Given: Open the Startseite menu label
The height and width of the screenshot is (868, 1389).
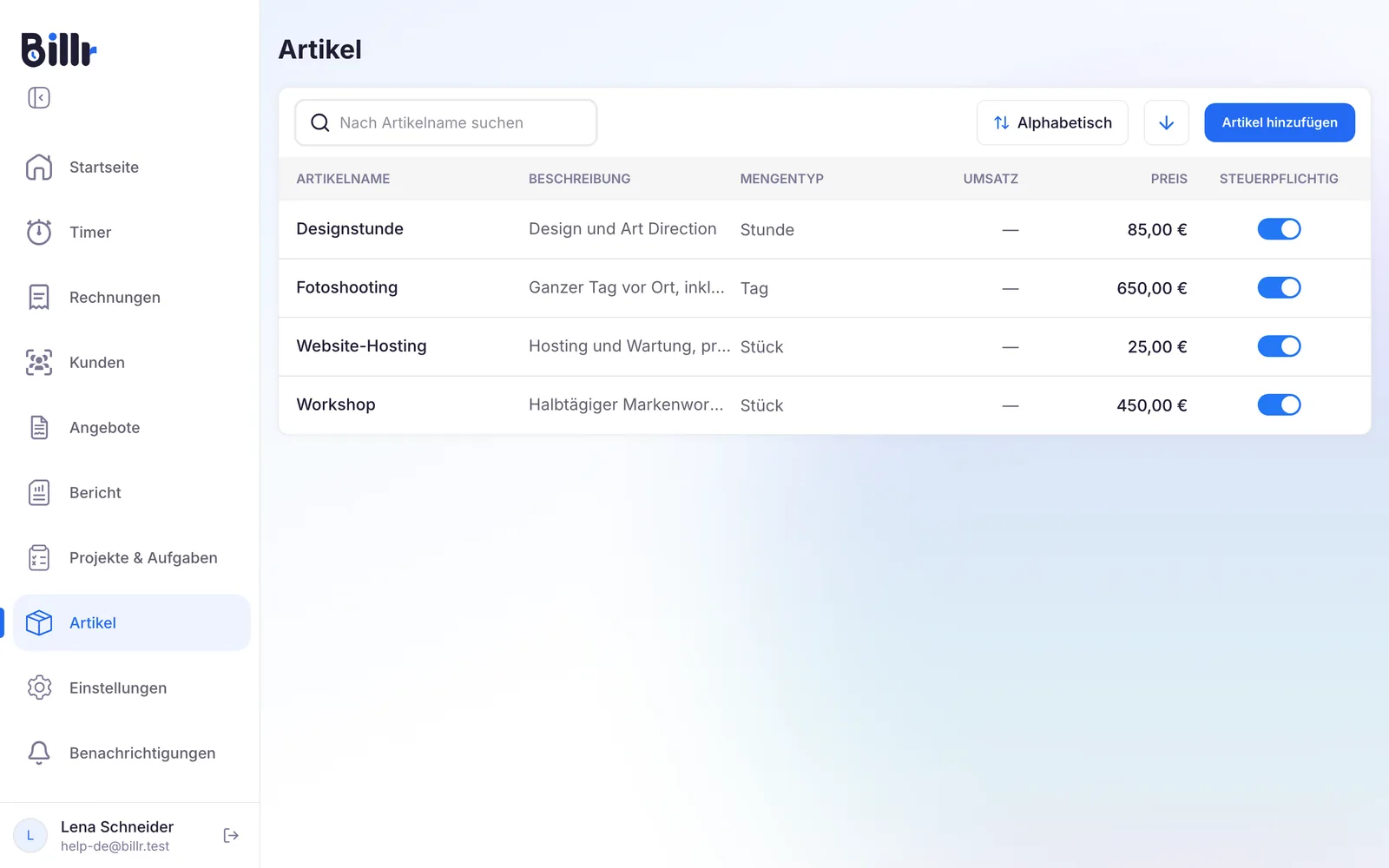Looking at the screenshot, I should [x=104, y=167].
